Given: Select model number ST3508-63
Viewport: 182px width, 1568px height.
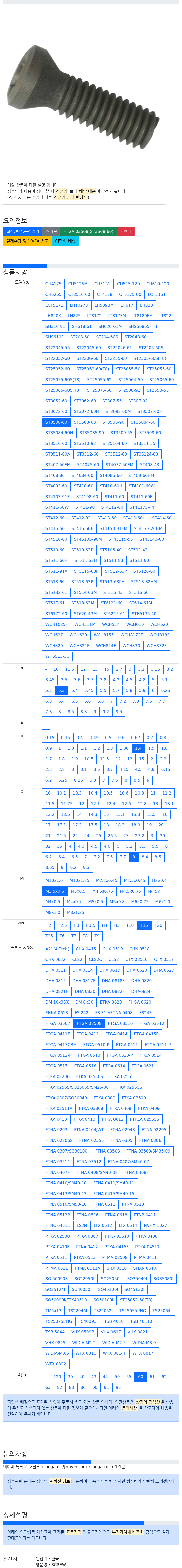Looking at the screenshot, I should 85,422.
